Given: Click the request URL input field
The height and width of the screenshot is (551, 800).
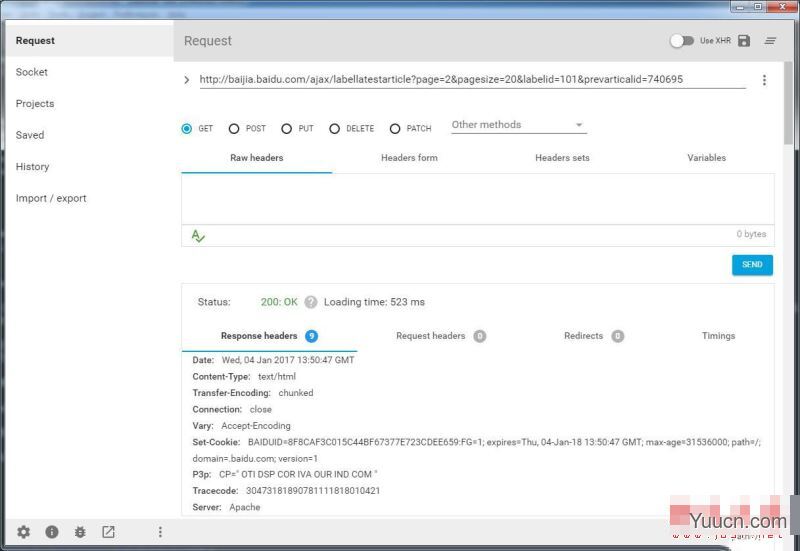Looking at the screenshot, I should pyautogui.click(x=472, y=80).
